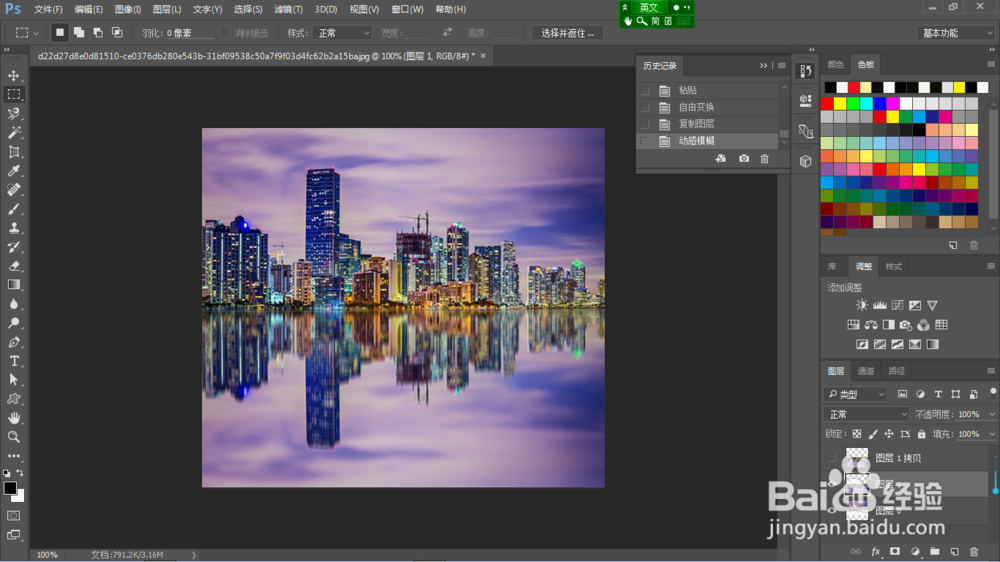Select the Rectangular Marquee tool
Viewport: 1000px width, 562px height.
click(x=13, y=94)
